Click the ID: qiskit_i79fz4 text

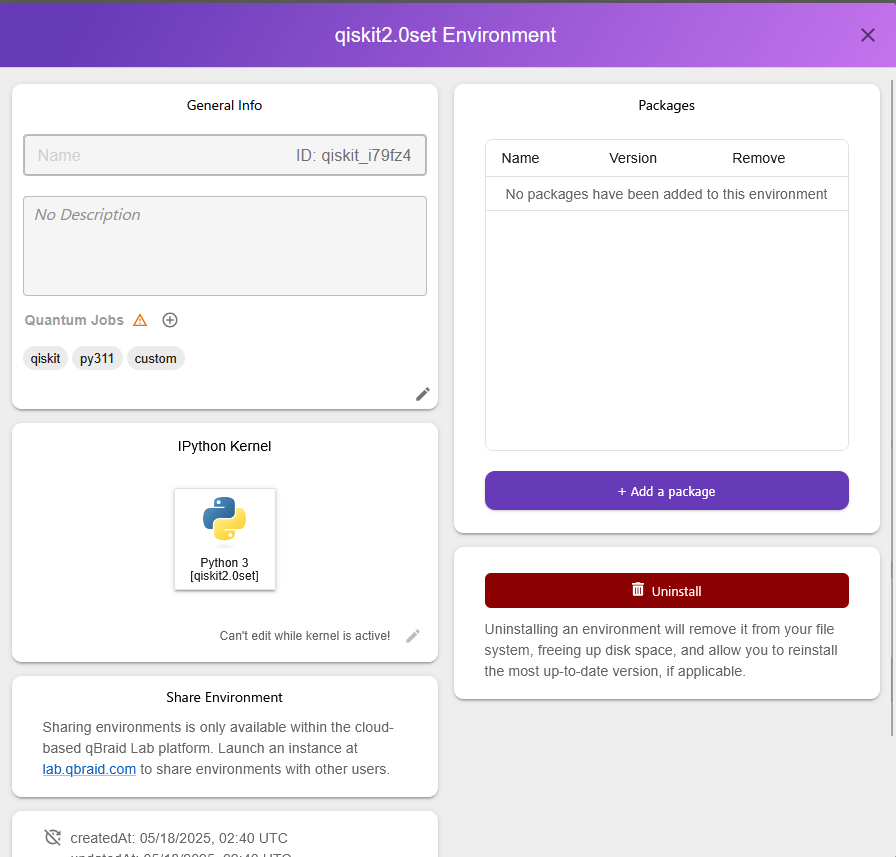tap(353, 155)
